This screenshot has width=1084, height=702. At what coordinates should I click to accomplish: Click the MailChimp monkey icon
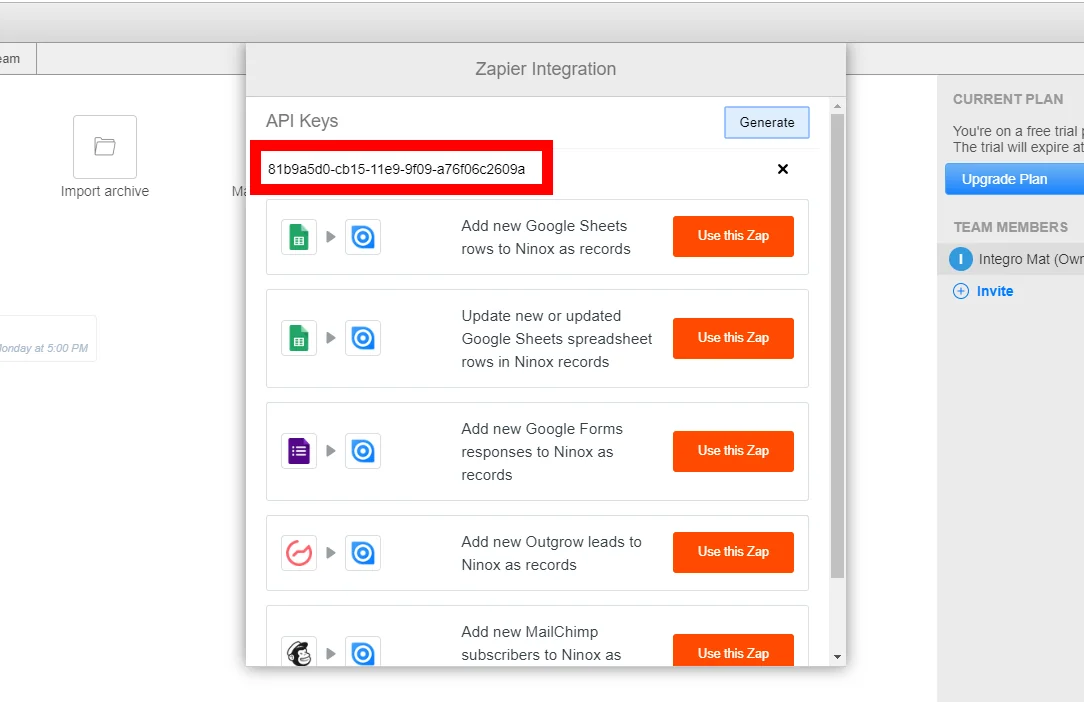(299, 652)
